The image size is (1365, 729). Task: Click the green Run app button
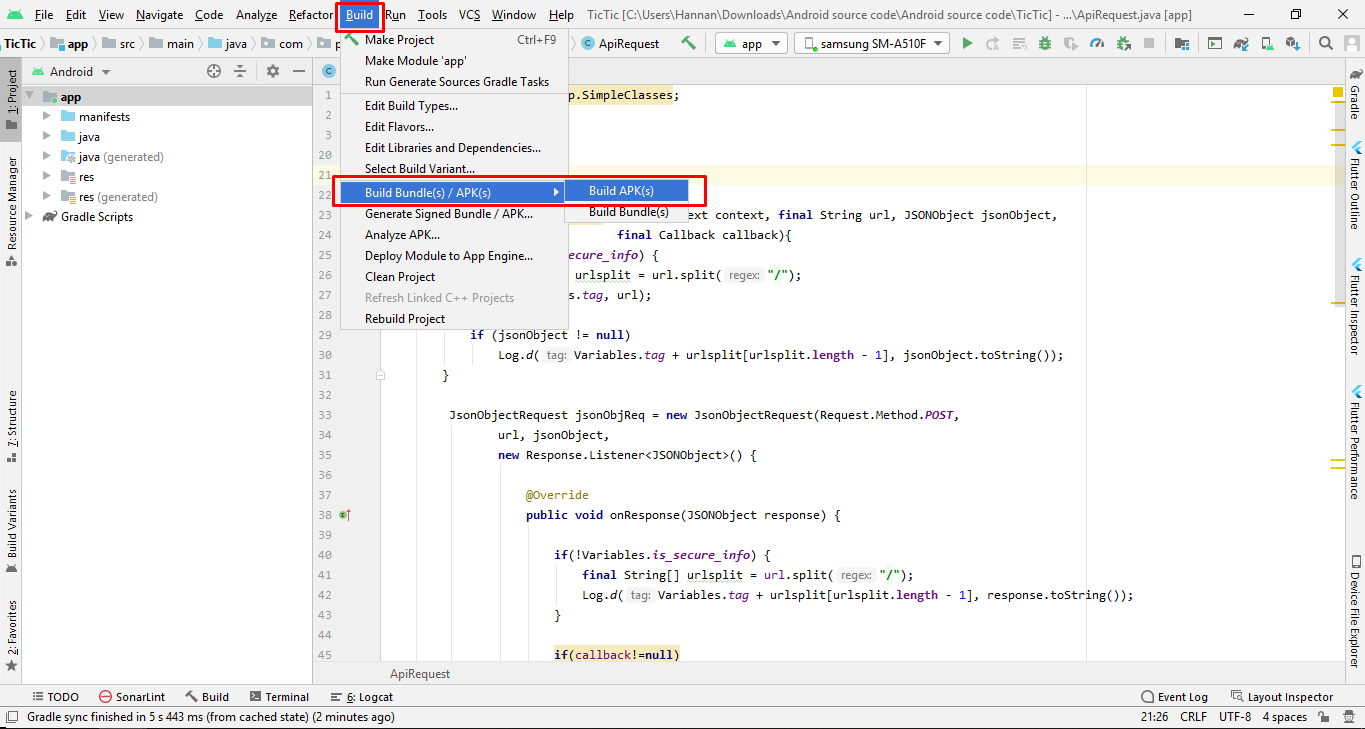(x=967, y=44)
